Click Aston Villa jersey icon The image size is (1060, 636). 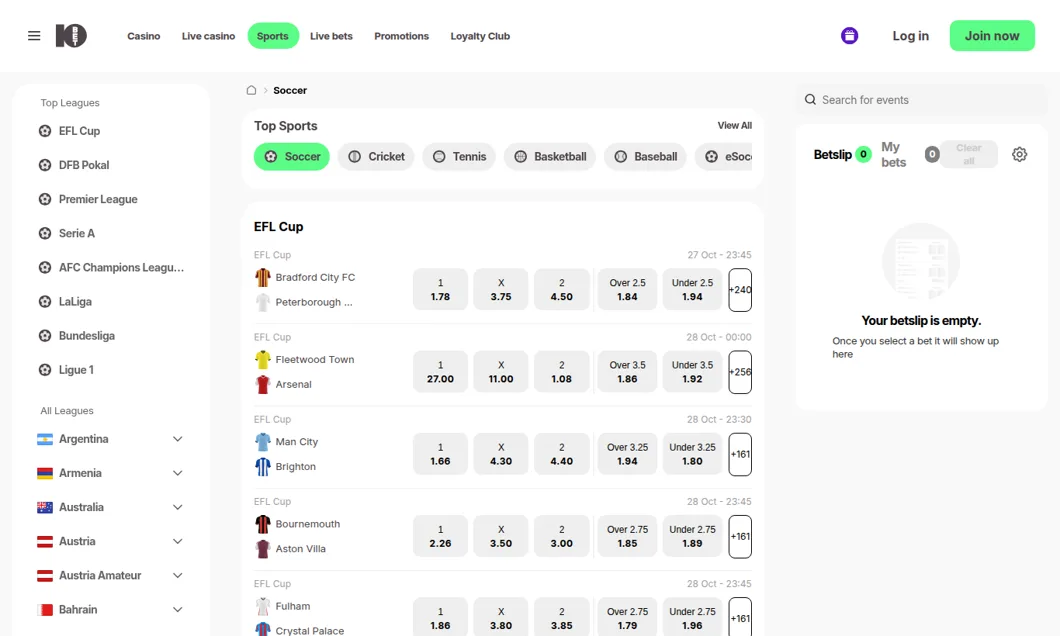[263, 549]
